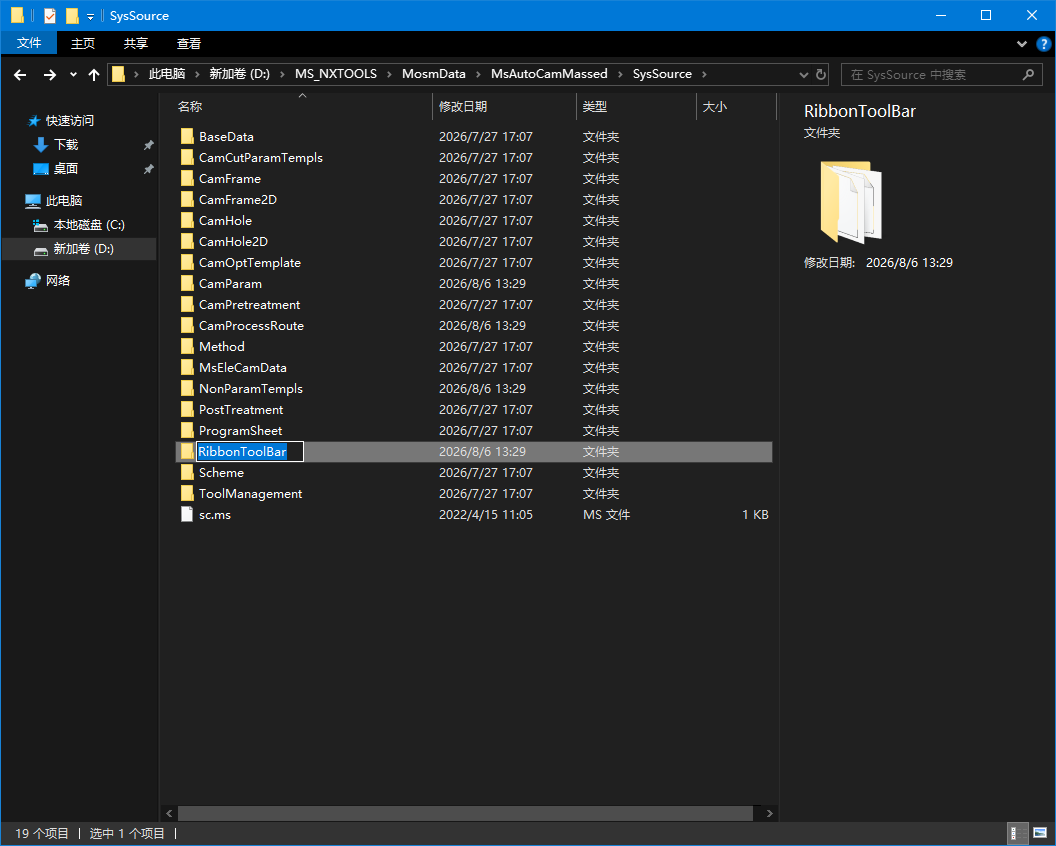This screenshot has height=846, width=1056.
Task: Open 桌面 in the navigation pane
Action: coord(66,168)
